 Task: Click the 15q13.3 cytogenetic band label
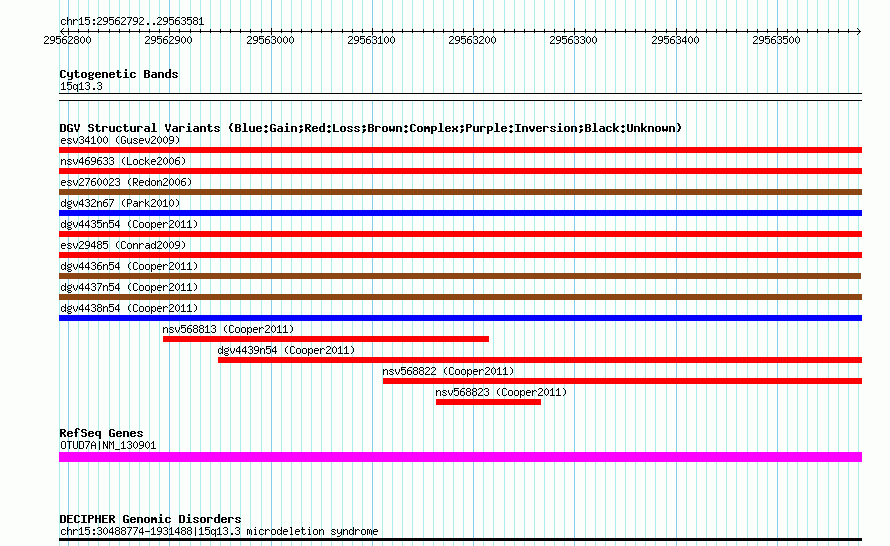point(81,86)
